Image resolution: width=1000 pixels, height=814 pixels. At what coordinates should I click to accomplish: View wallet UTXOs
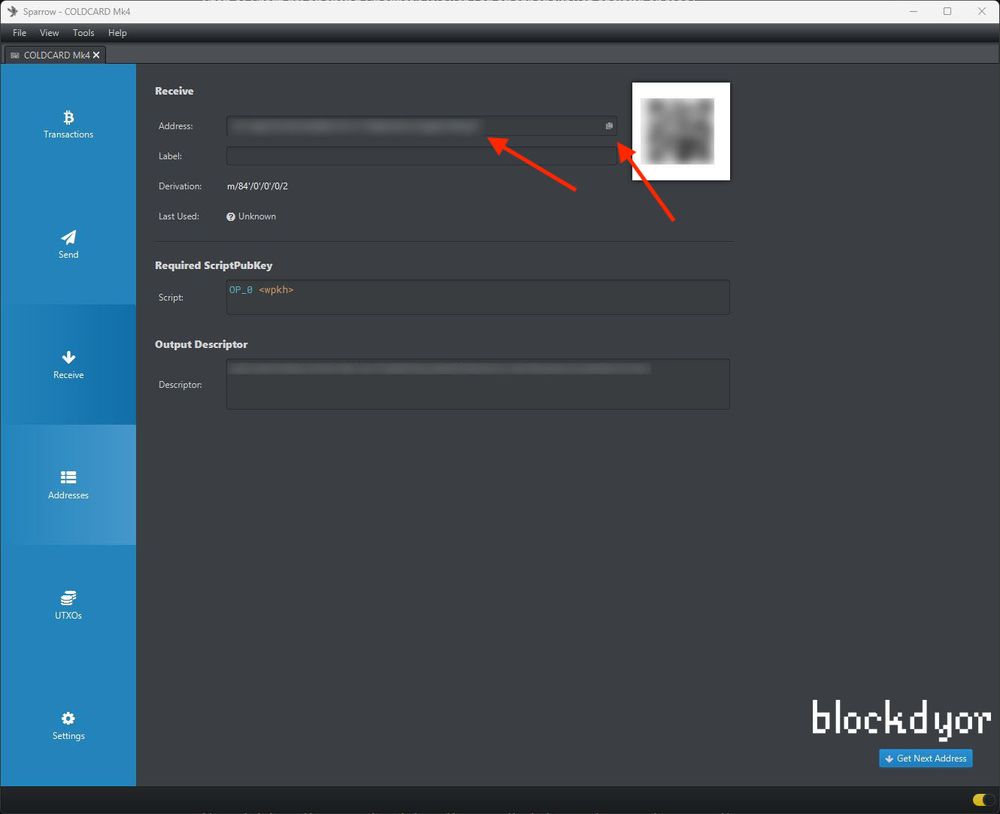click(x=68, y=605)
